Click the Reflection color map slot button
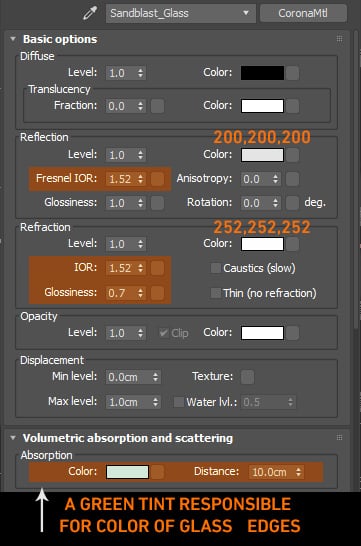The height and width of the screenshot is (546, 361). pyautogui.click(x=292, y=155)
